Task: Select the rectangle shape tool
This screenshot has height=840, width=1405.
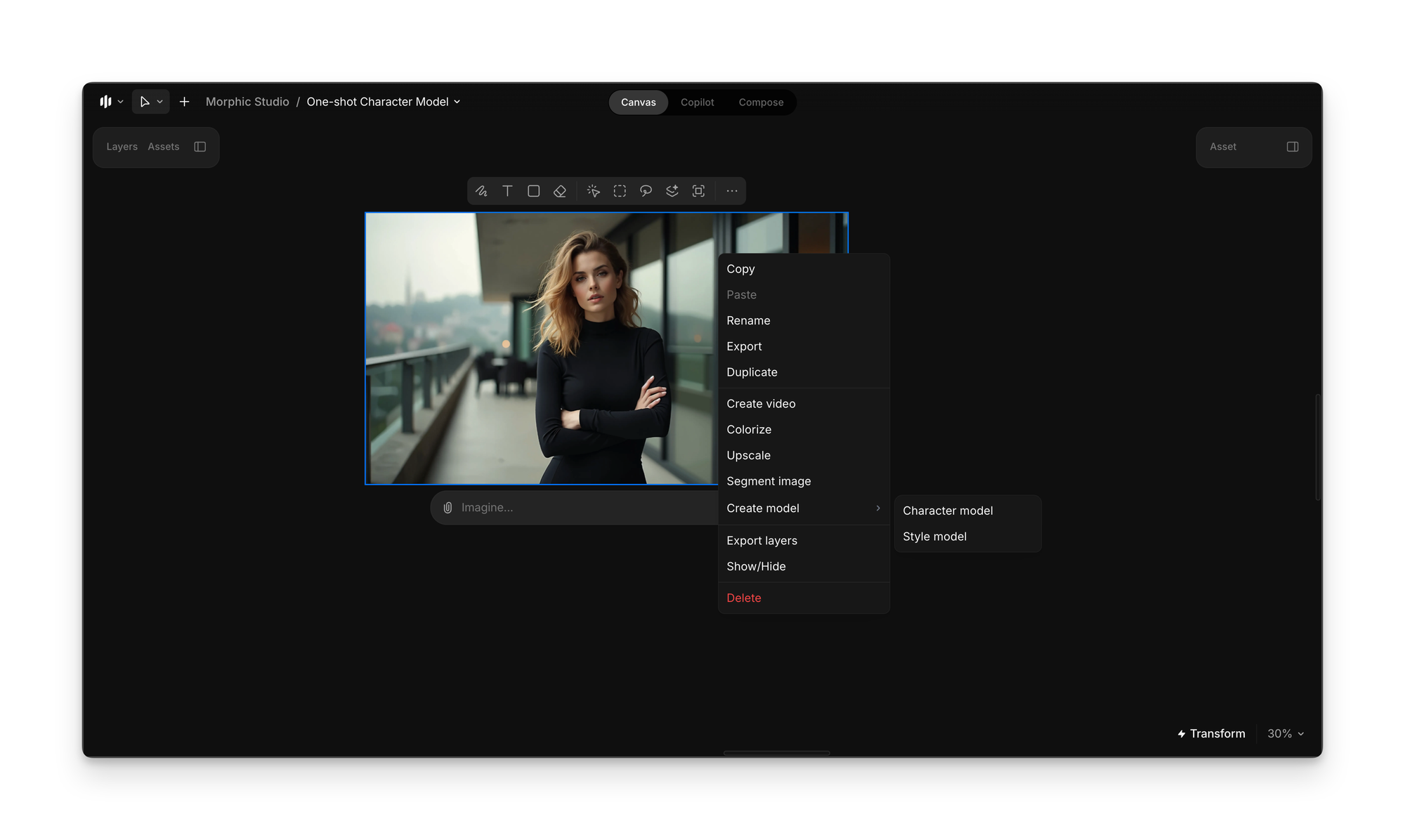Action: click(533, 191)
